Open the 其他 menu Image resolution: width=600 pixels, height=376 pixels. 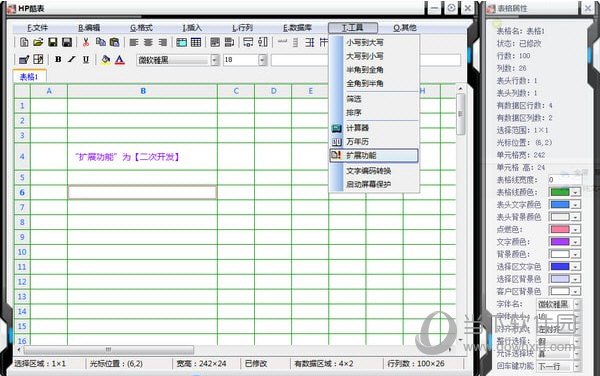[405, 28]
